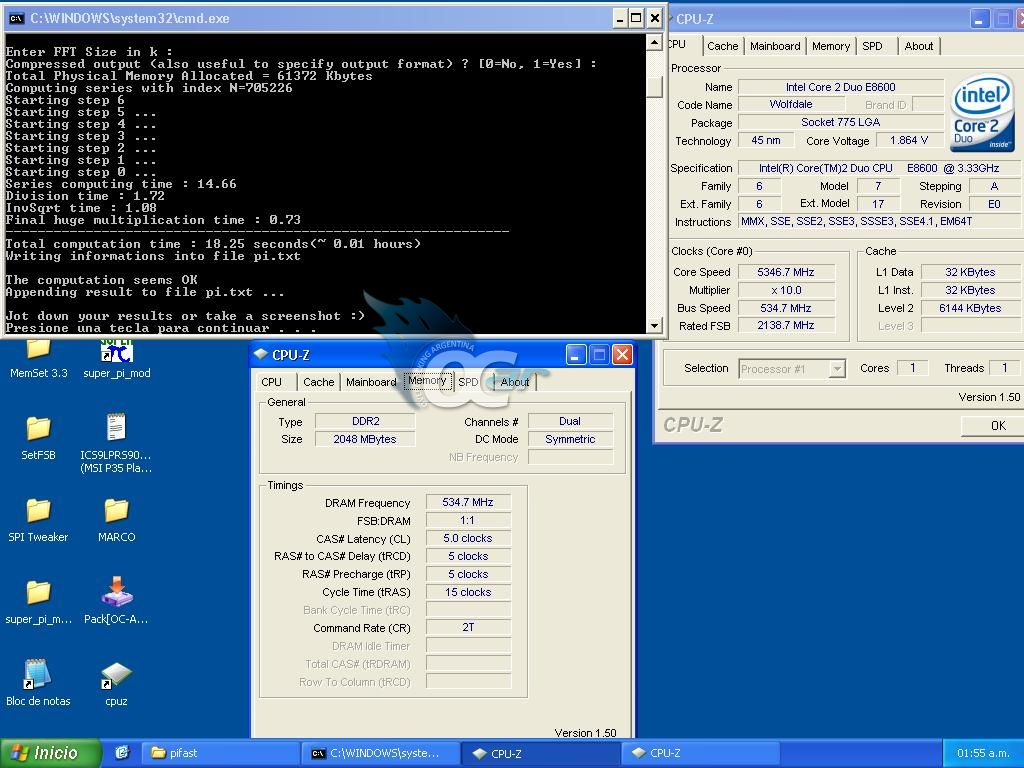Click the Level 2 6144 KBytes value

(970, 308)
